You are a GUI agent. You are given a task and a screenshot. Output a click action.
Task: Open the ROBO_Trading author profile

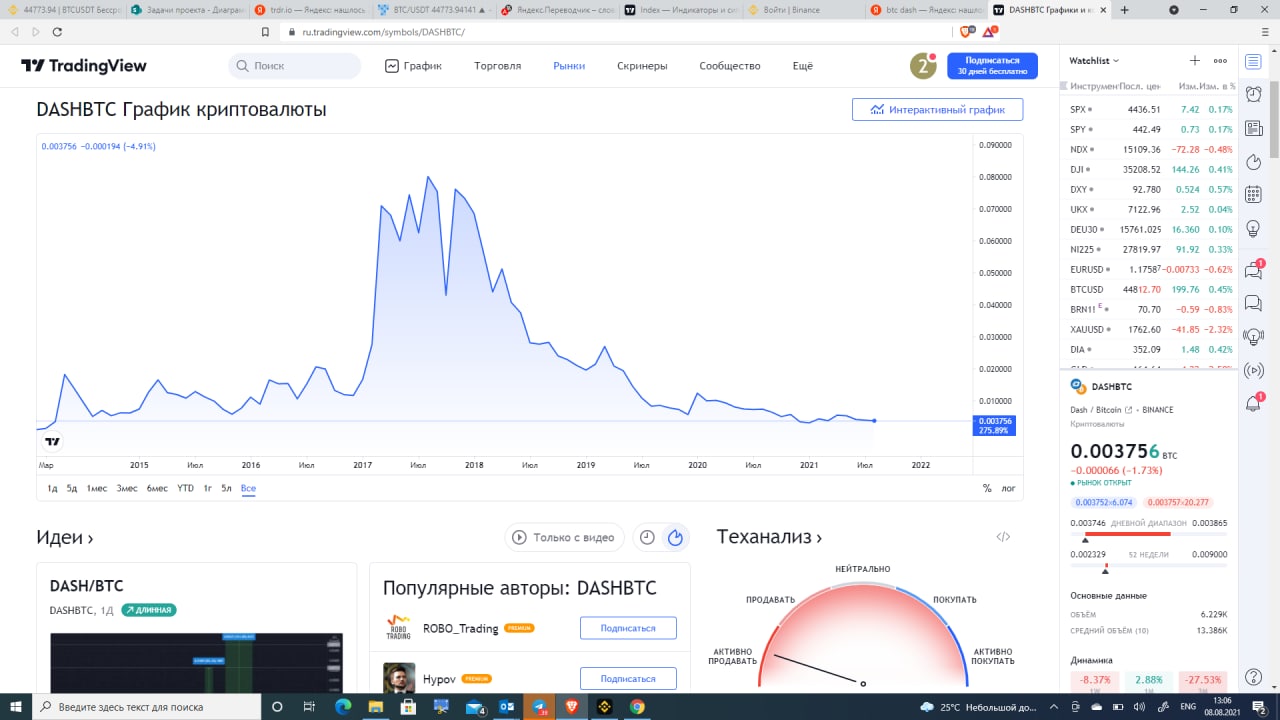pyautogui.click(x=461, y=628)
